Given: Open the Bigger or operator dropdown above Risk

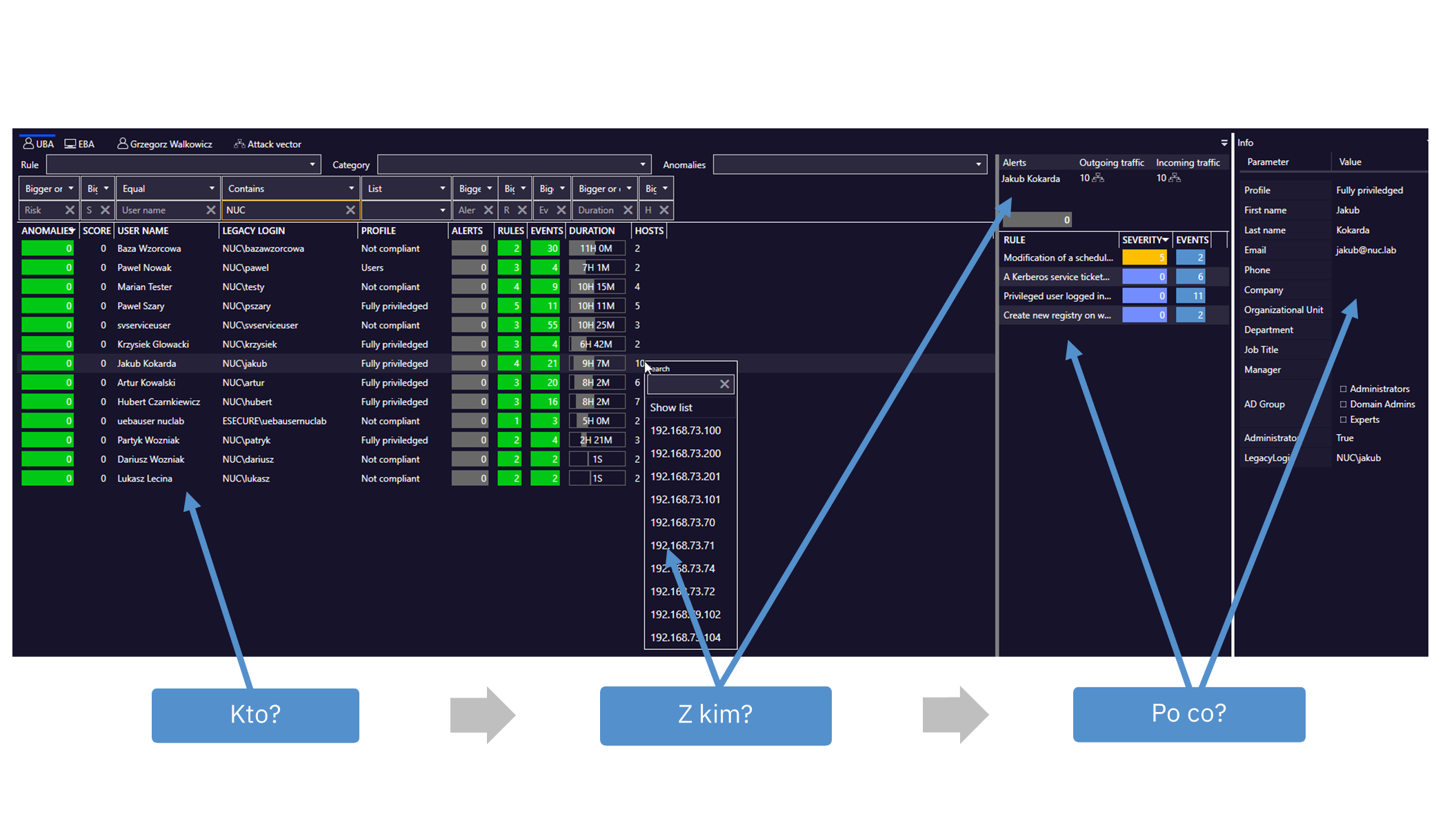Looking at the screenshot, I should (x=49, y=188).
